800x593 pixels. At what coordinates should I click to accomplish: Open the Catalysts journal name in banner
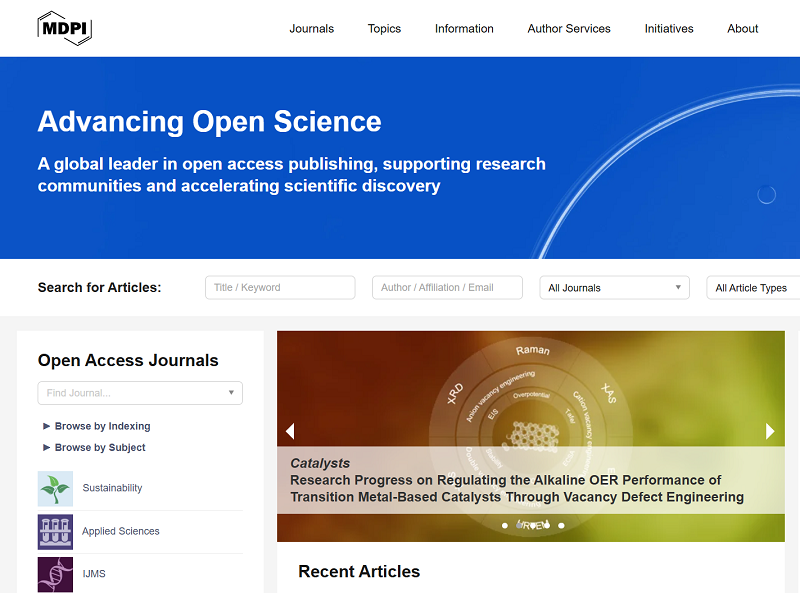pyautogui.click(x=320, y=463)
